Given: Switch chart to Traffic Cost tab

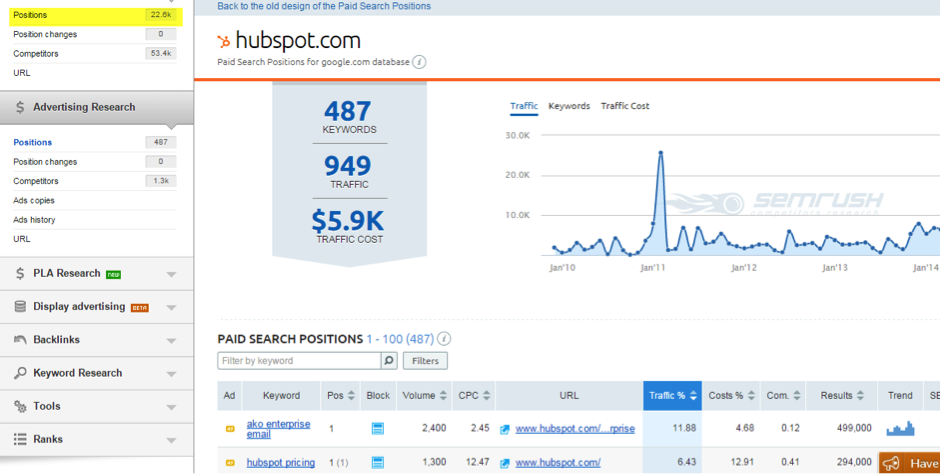Looking at the screenshot, I should pyautogui.click(x=625, y=106).
